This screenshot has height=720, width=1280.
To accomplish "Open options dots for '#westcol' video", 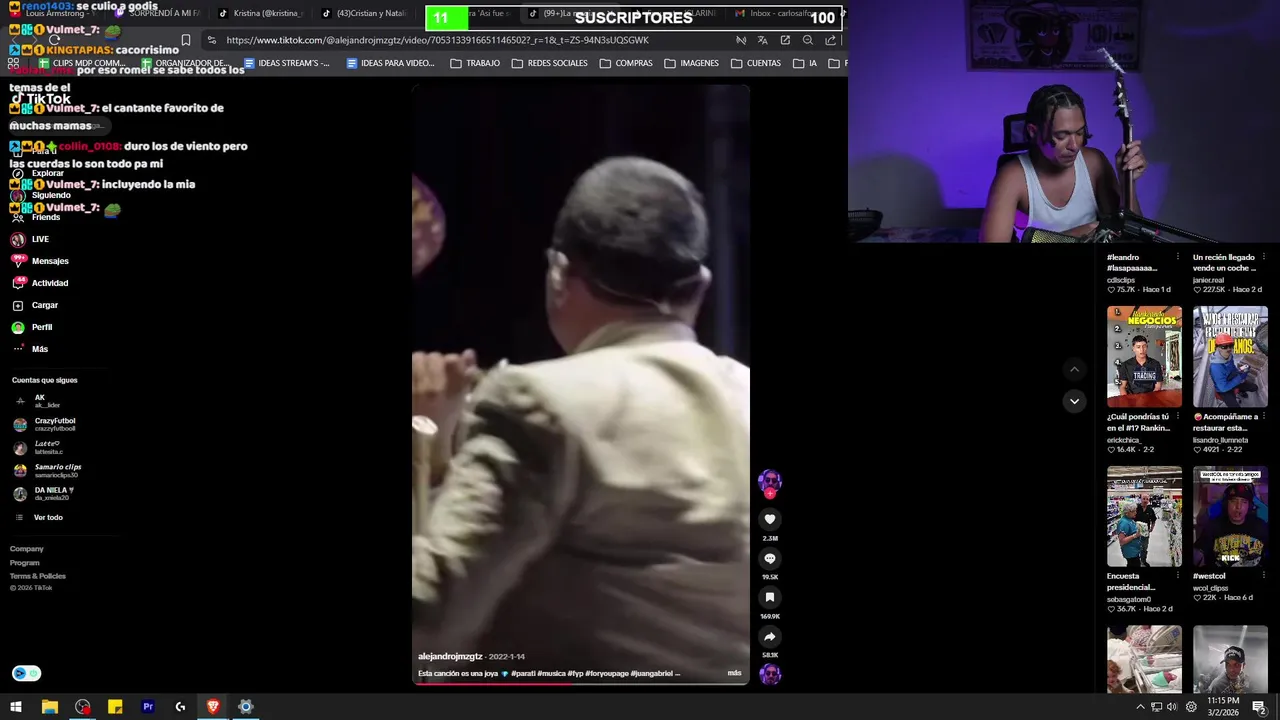I will pyautogui.click(x=1264, y=577).
